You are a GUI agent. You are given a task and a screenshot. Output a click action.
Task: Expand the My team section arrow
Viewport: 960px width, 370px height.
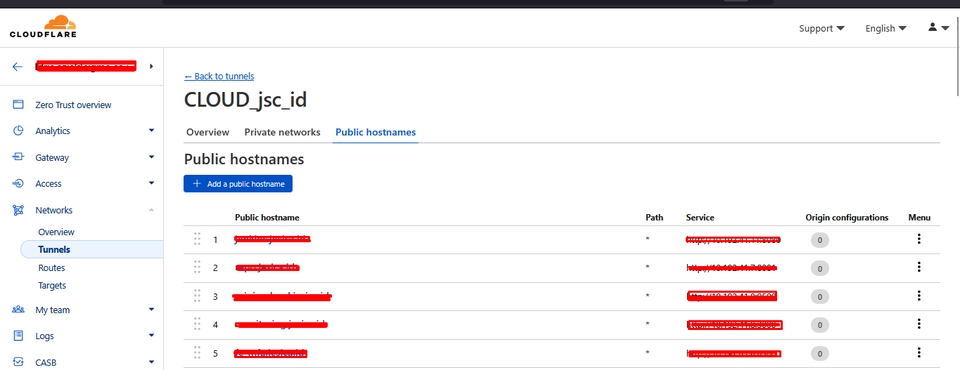tap(151, 310)
